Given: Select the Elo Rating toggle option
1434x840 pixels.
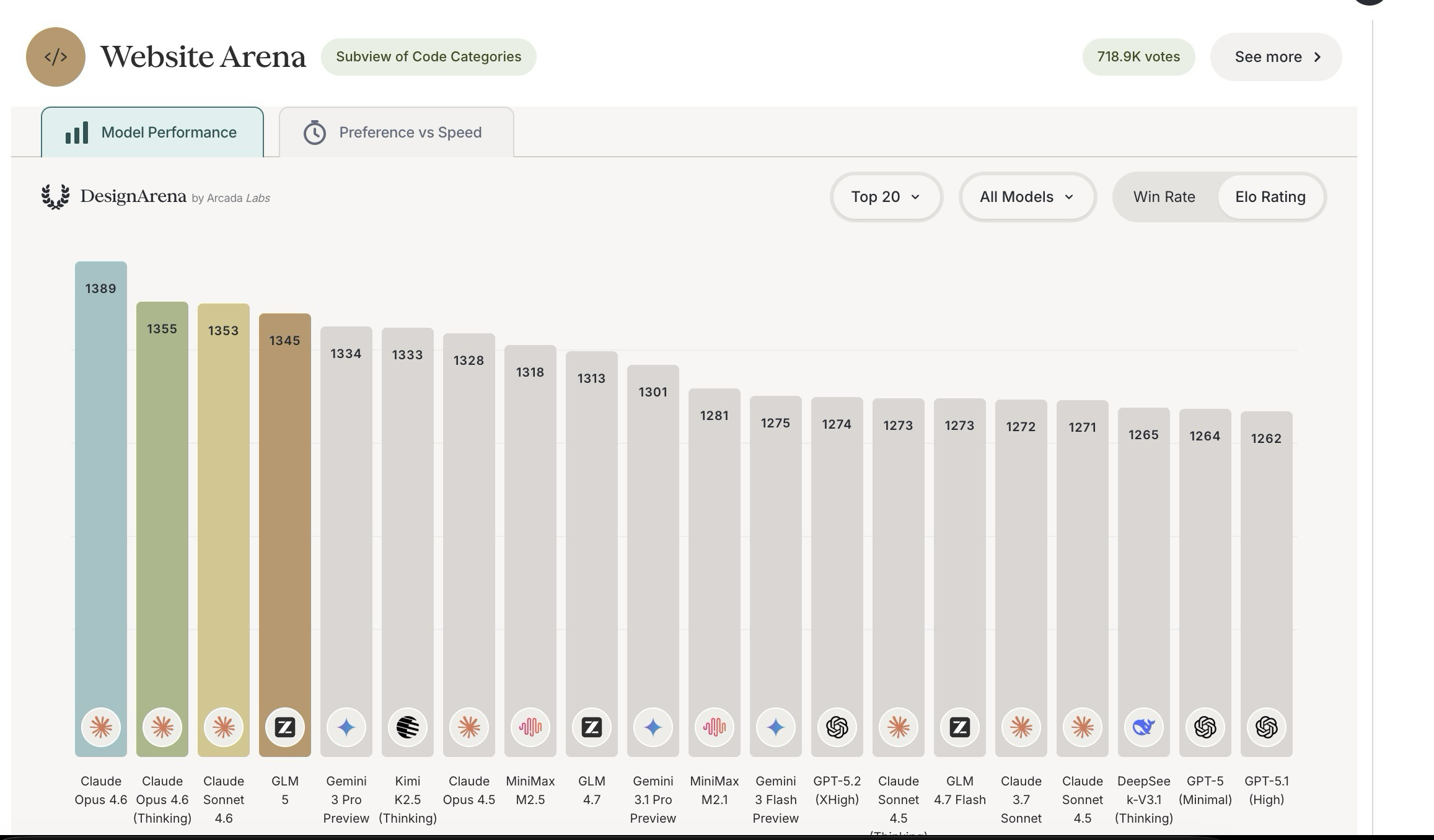Looking at the screenshot, I should [1270, 197].
